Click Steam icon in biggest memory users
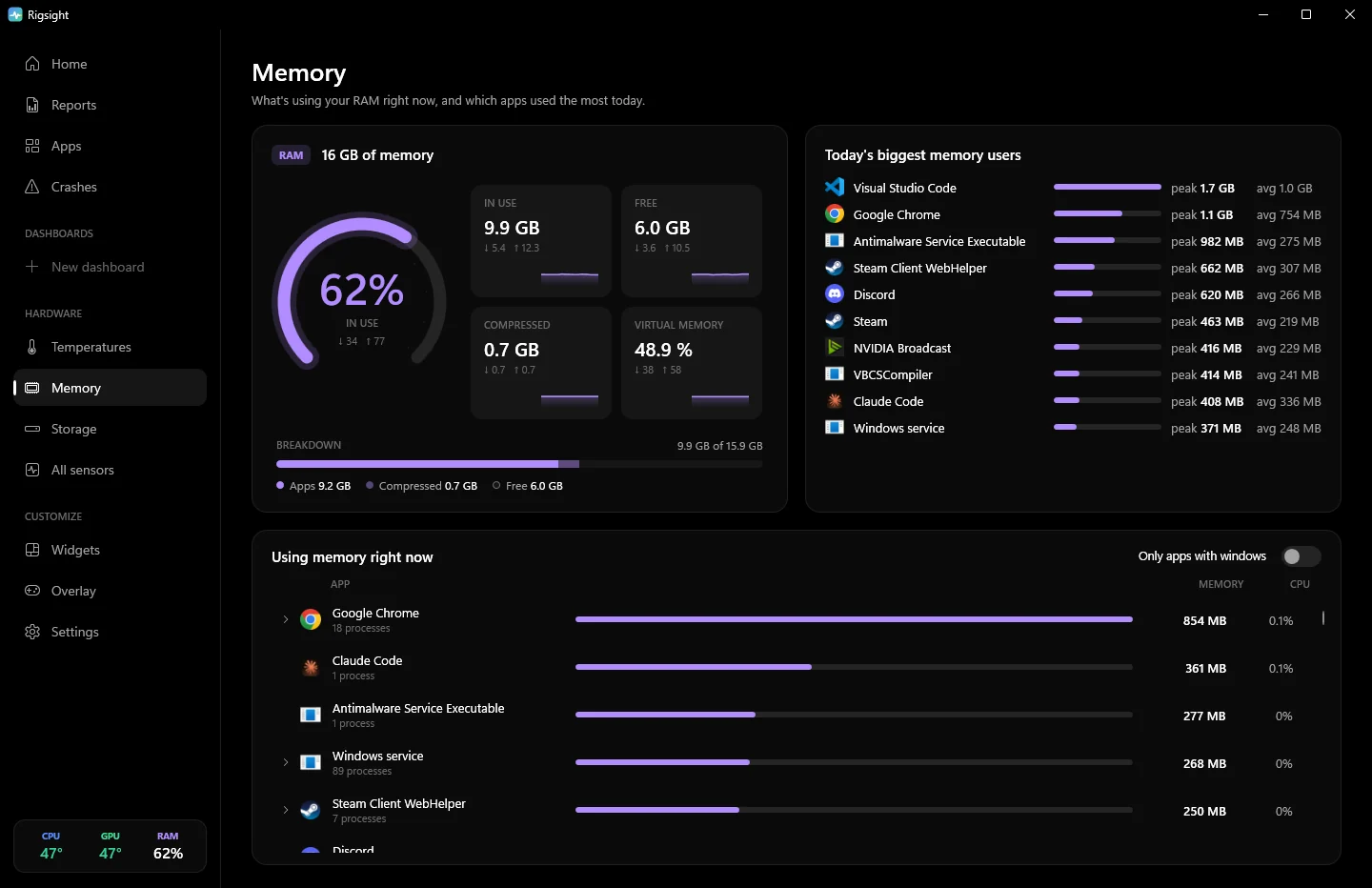This screenshot has height=888, width=1372. tap(835, 321)
